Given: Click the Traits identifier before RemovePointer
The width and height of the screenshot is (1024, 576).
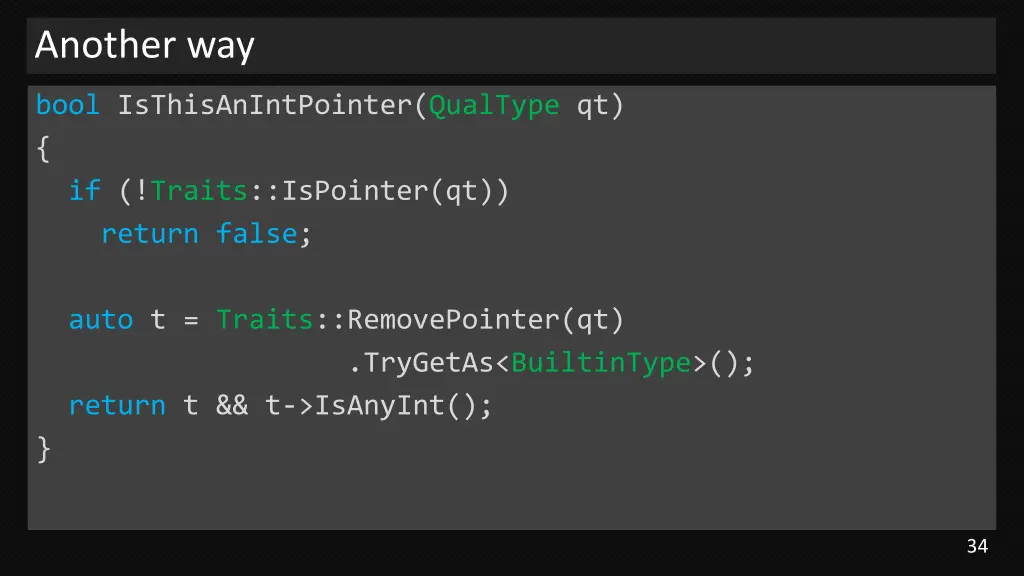Looking at the screenshot, I should point(265,320).
